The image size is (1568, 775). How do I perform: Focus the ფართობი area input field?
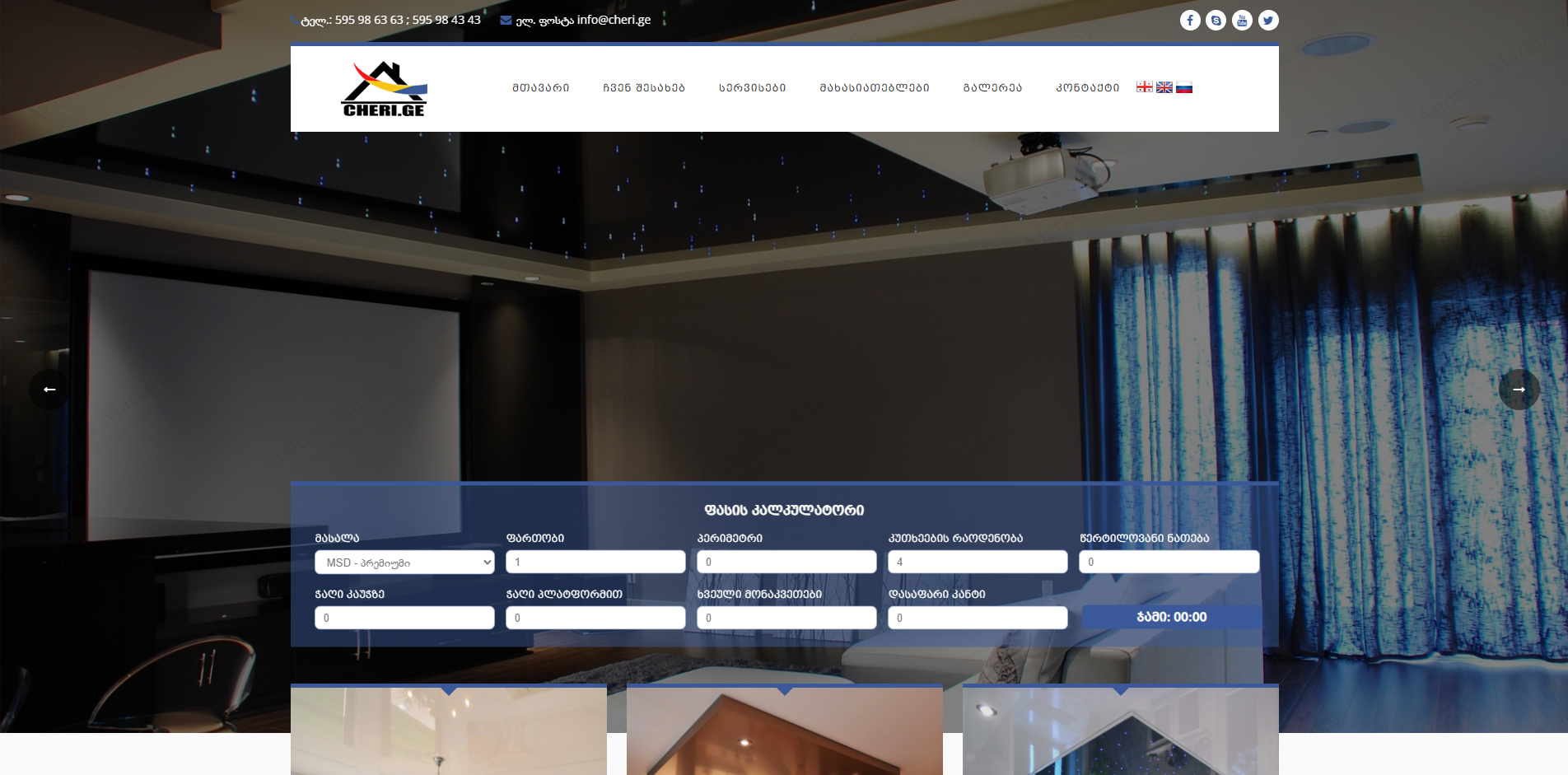(595, 563)
